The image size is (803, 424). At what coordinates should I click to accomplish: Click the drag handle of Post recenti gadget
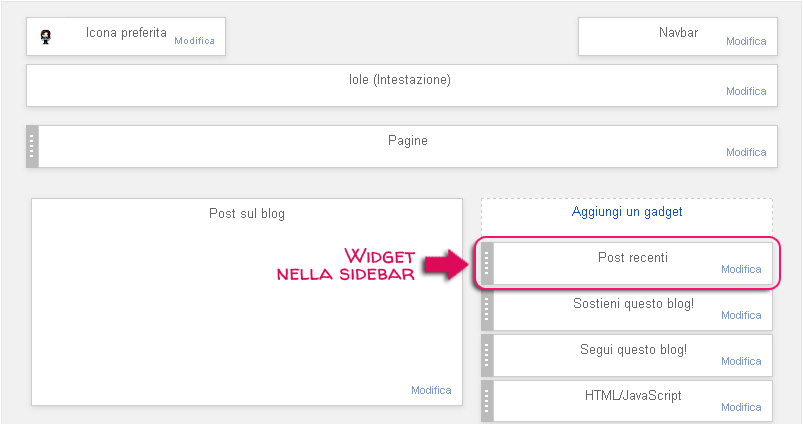coord(487,263)
